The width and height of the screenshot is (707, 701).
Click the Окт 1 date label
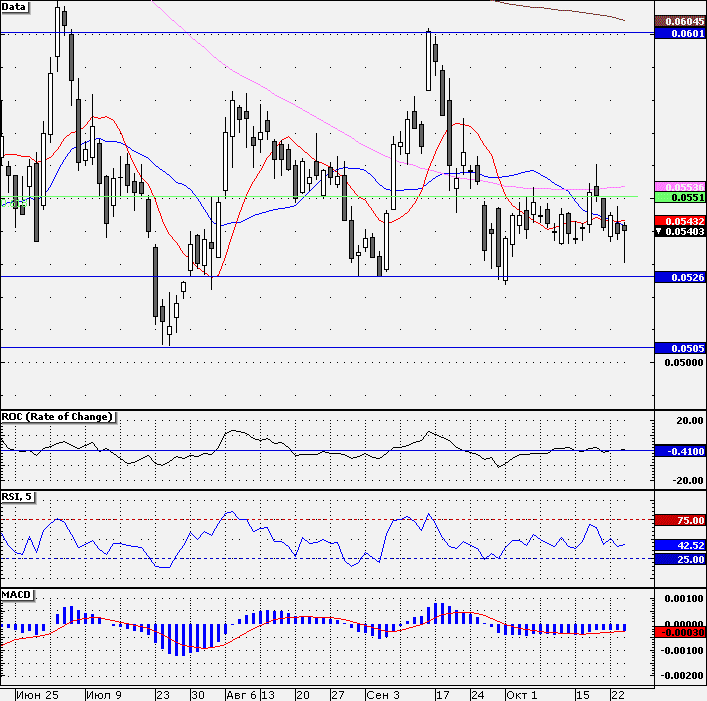522,695
